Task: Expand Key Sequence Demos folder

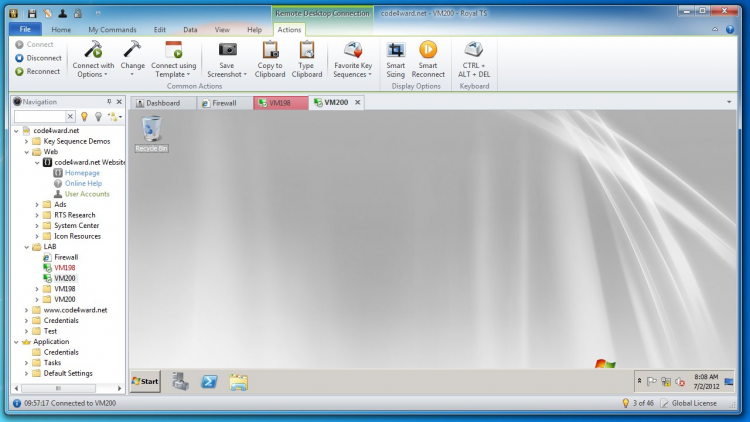Action: pos(27,141)
